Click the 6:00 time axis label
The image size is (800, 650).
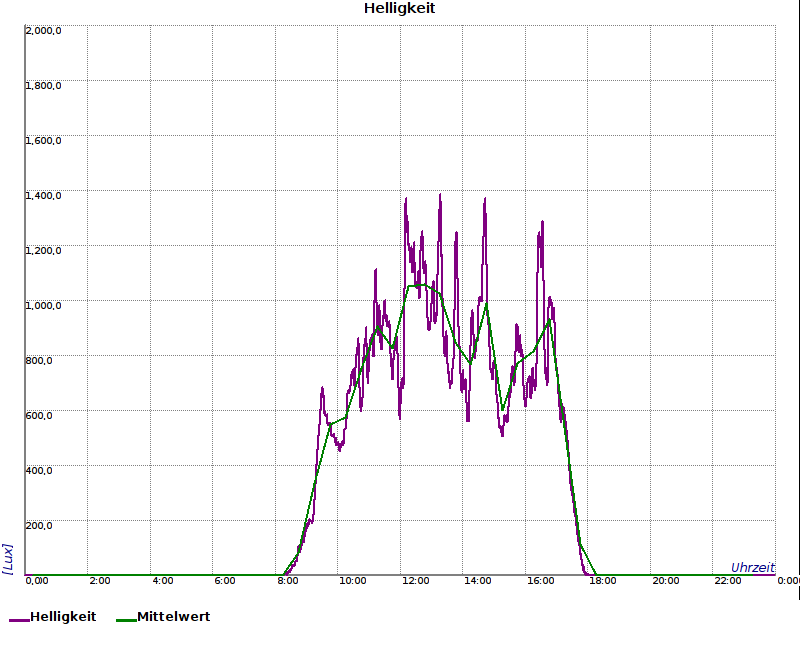225,581
